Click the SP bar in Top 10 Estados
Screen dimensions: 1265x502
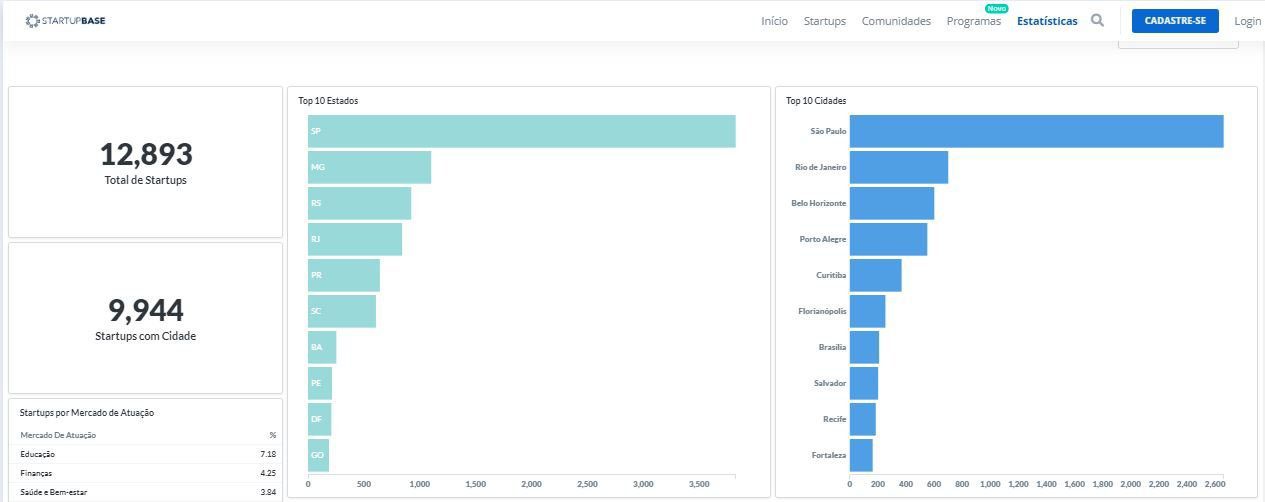tap(521, 131)
